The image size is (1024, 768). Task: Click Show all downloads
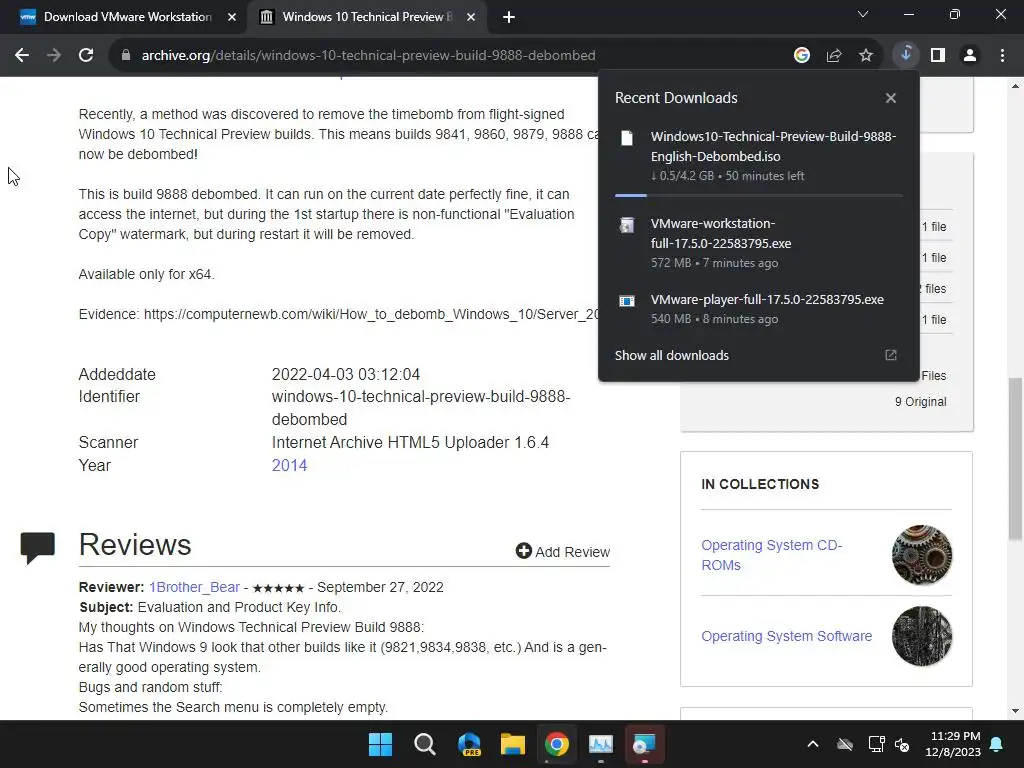click(x=671, y=355)
